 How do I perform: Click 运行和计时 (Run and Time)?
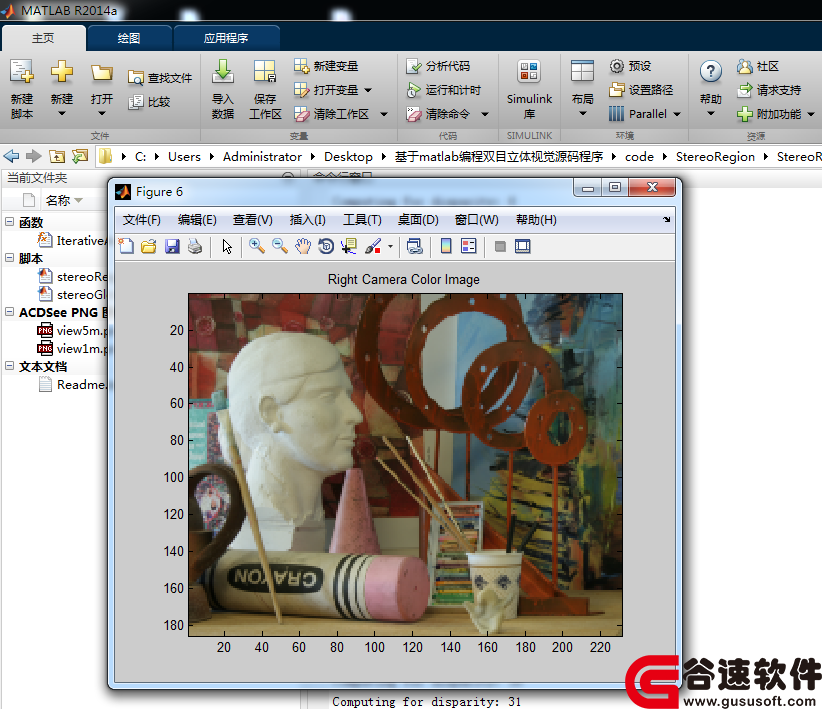pos(444,90)
